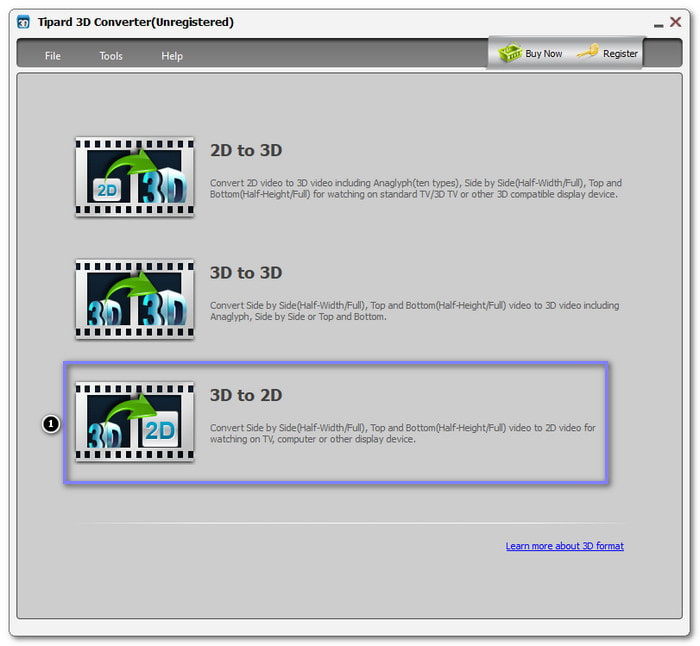The width and height of the screenshot is (700, 646).
Task: Select the 3D to 3D heading
Action: 246,273
